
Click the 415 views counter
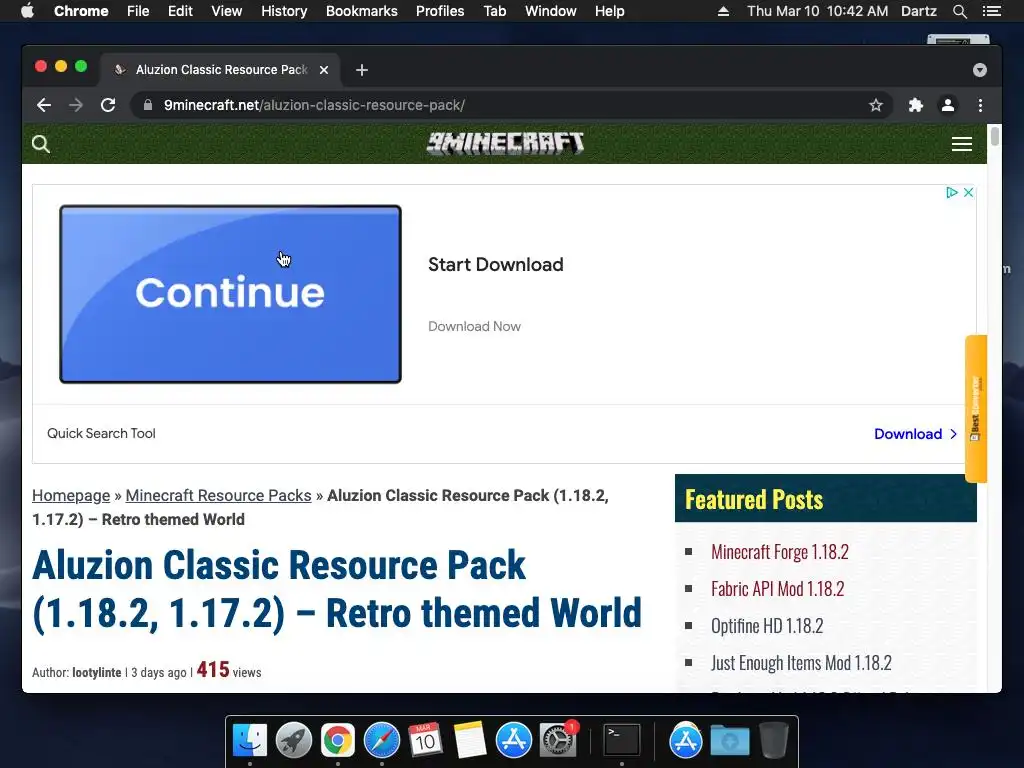229,670
